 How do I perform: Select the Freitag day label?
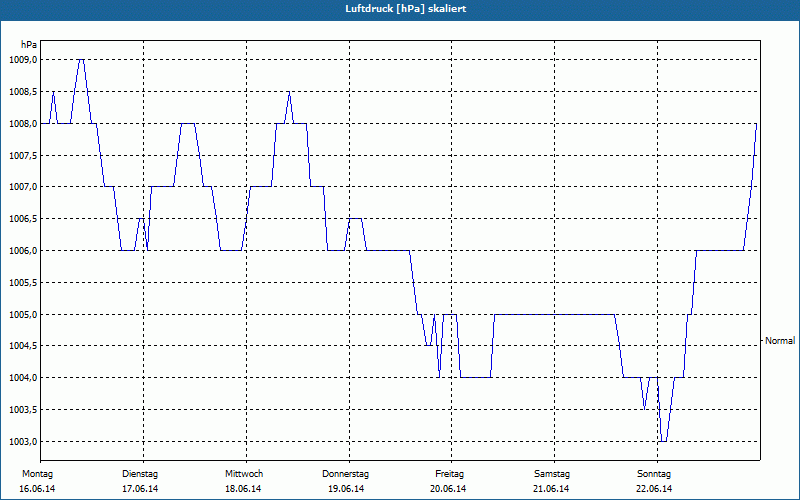(449, 474)
